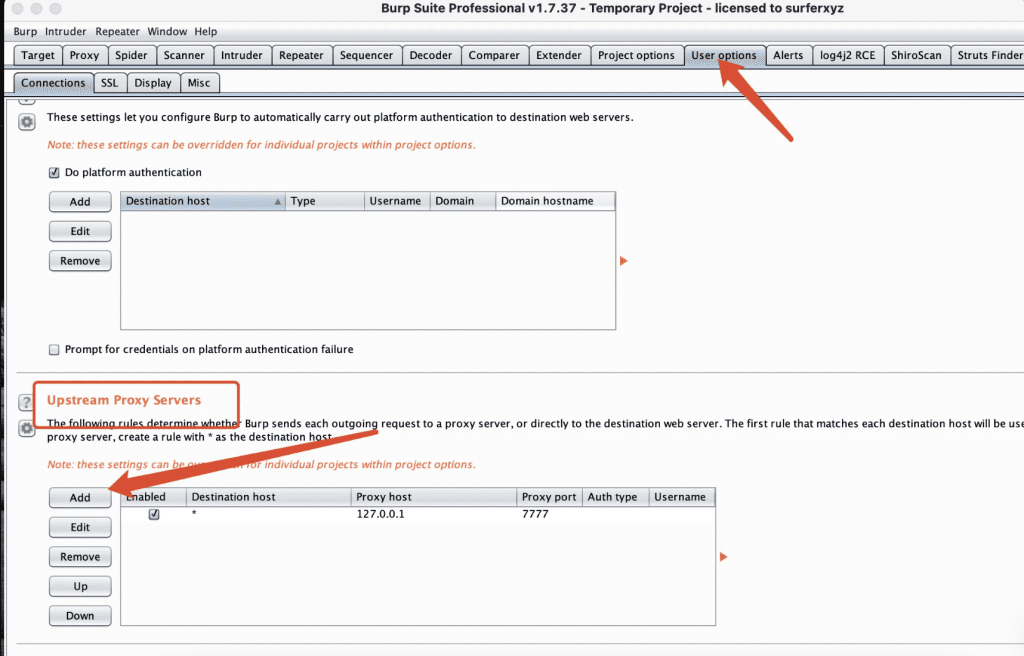Open the Struts Finder tab
Viewport: 1024px width, 656px height.
(987, 56)
